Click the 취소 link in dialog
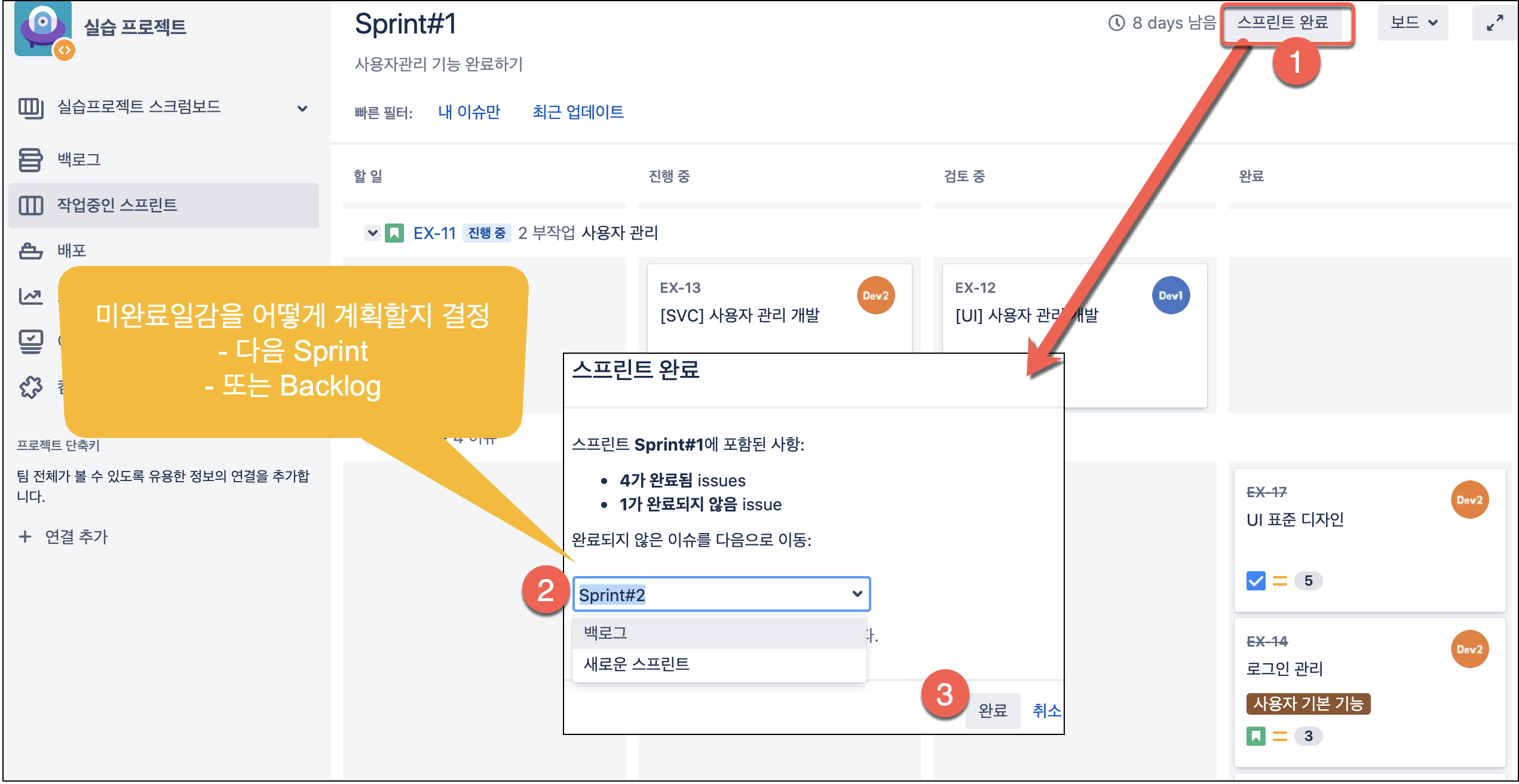The height and width of the screenshot is (784, 1519). [1046, 710]
